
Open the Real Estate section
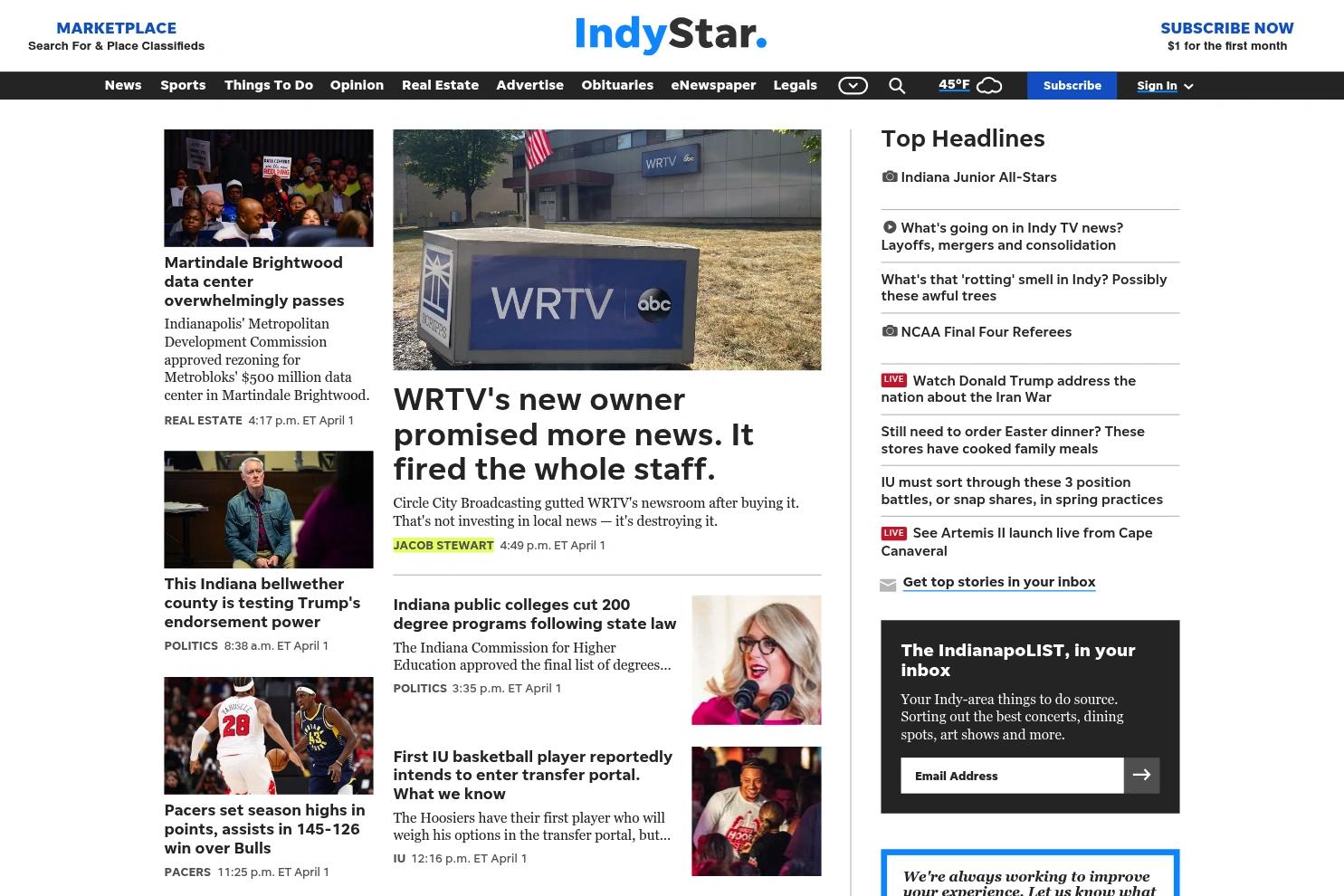pos(440,85)
